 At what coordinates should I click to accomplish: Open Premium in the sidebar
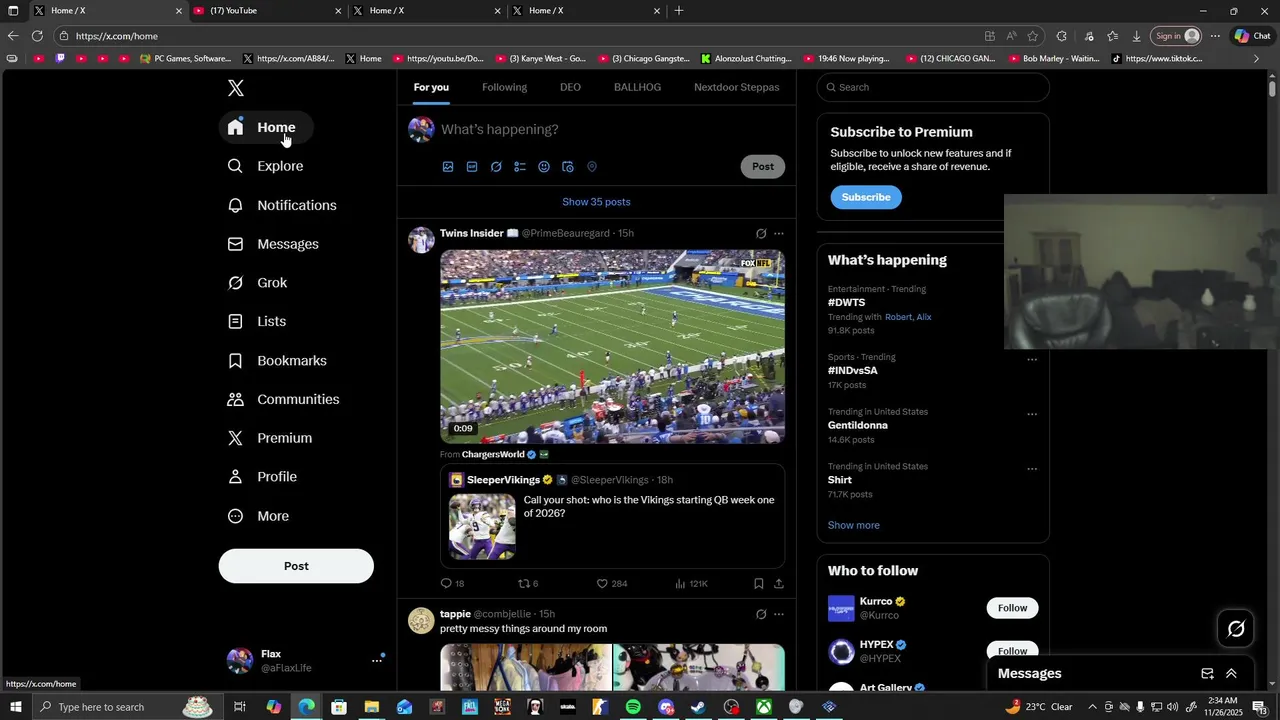click(270, 438)
